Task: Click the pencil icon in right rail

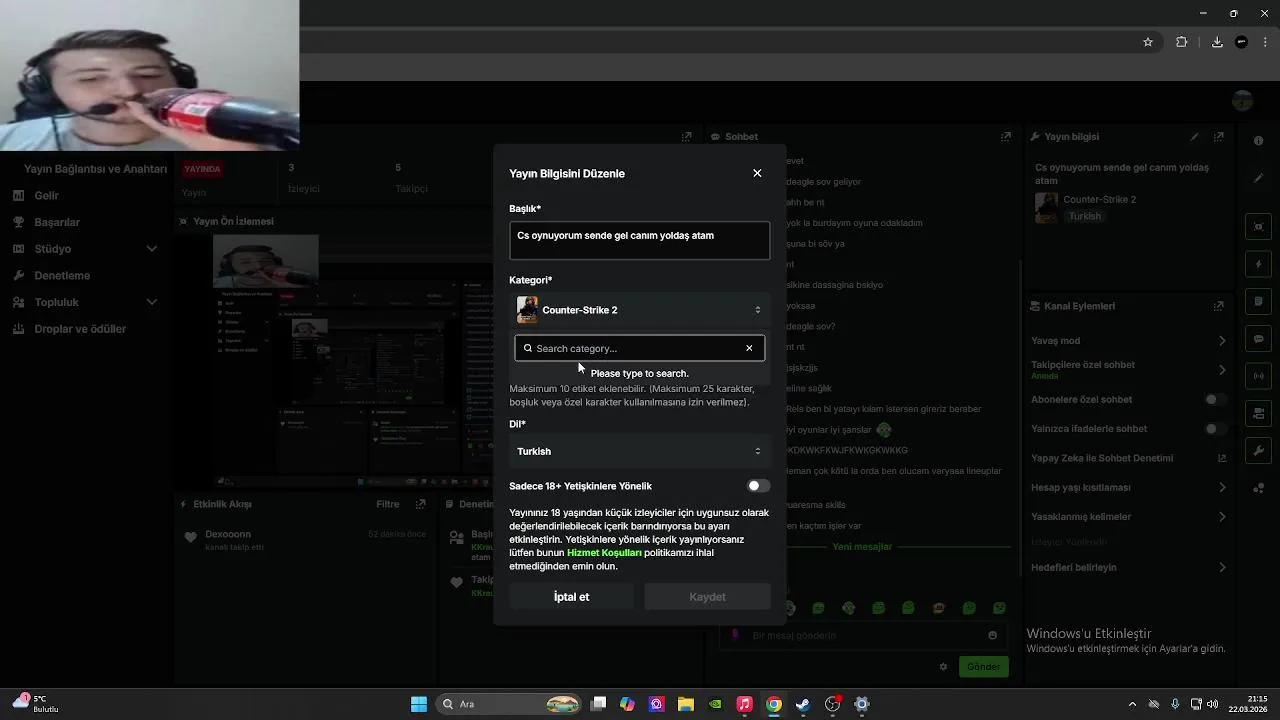Action: click(x=1259, y=178)
